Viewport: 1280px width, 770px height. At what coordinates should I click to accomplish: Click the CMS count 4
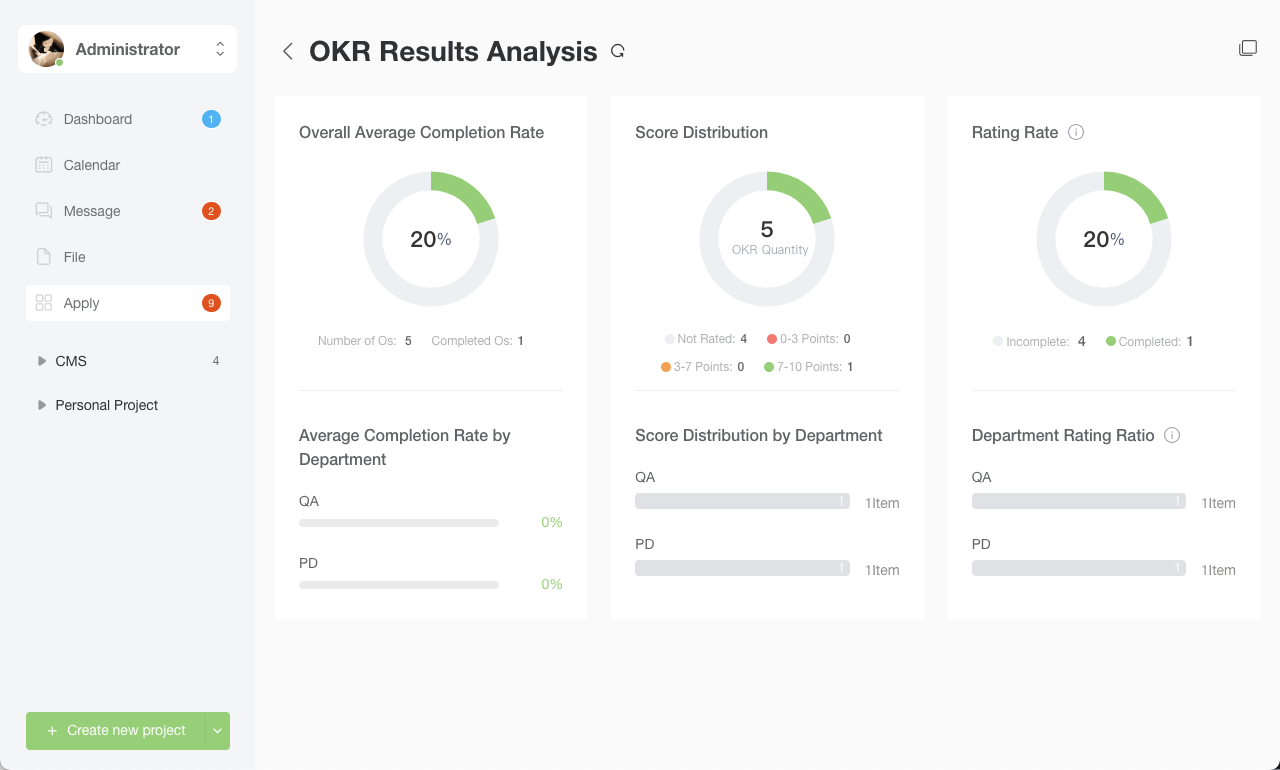click(x=216, y=361)
